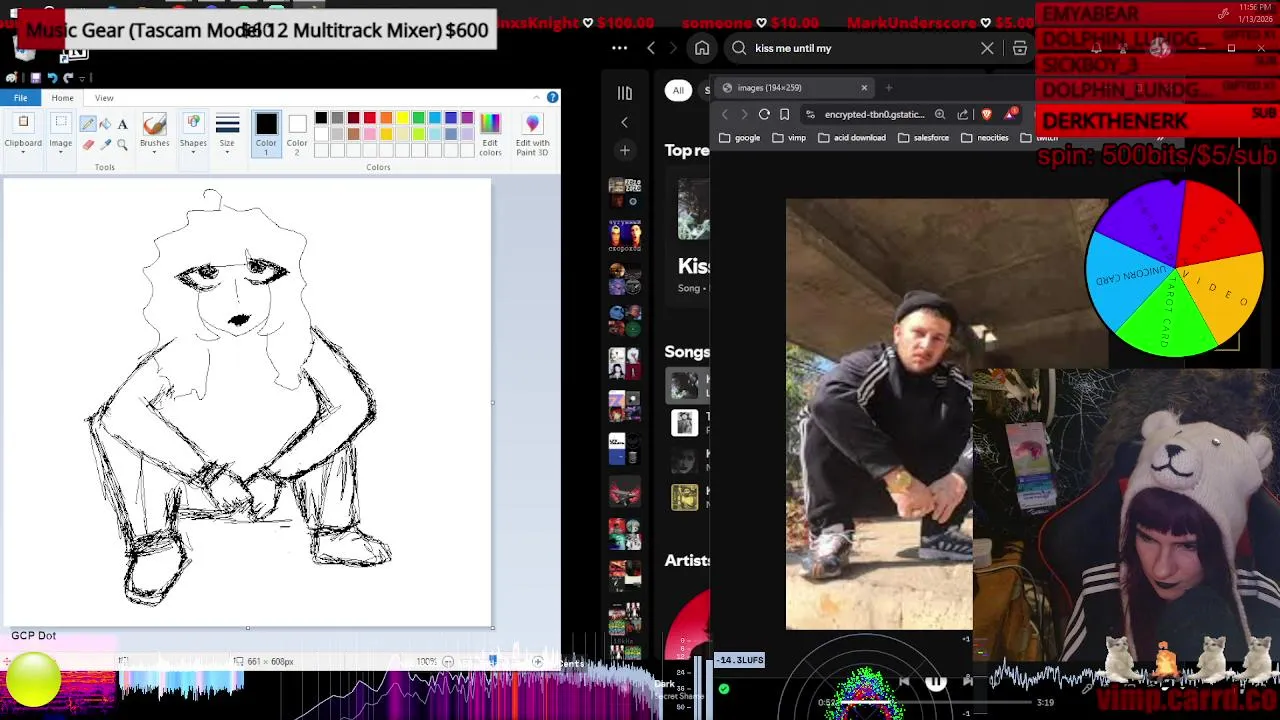This screenshot has height=720, width=1280.
Task: Select the Magnifier tool in Paint
Action: point(122,144)
